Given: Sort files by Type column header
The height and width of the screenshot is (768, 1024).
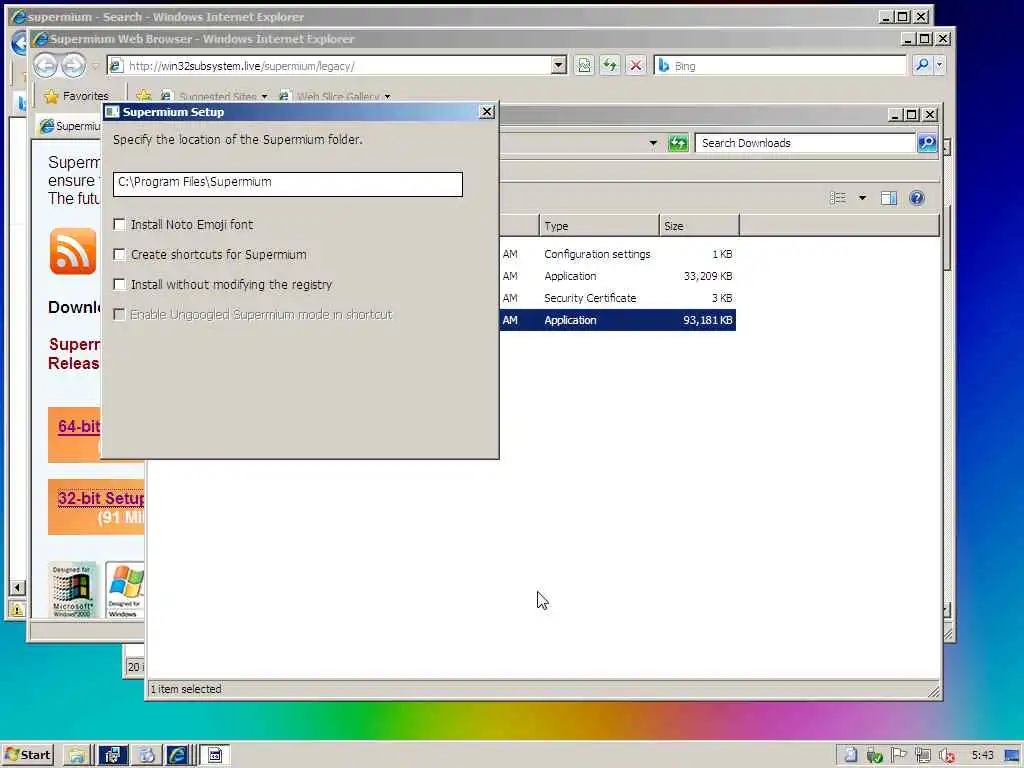Looking at the screenshot, I should coord(599,226).
